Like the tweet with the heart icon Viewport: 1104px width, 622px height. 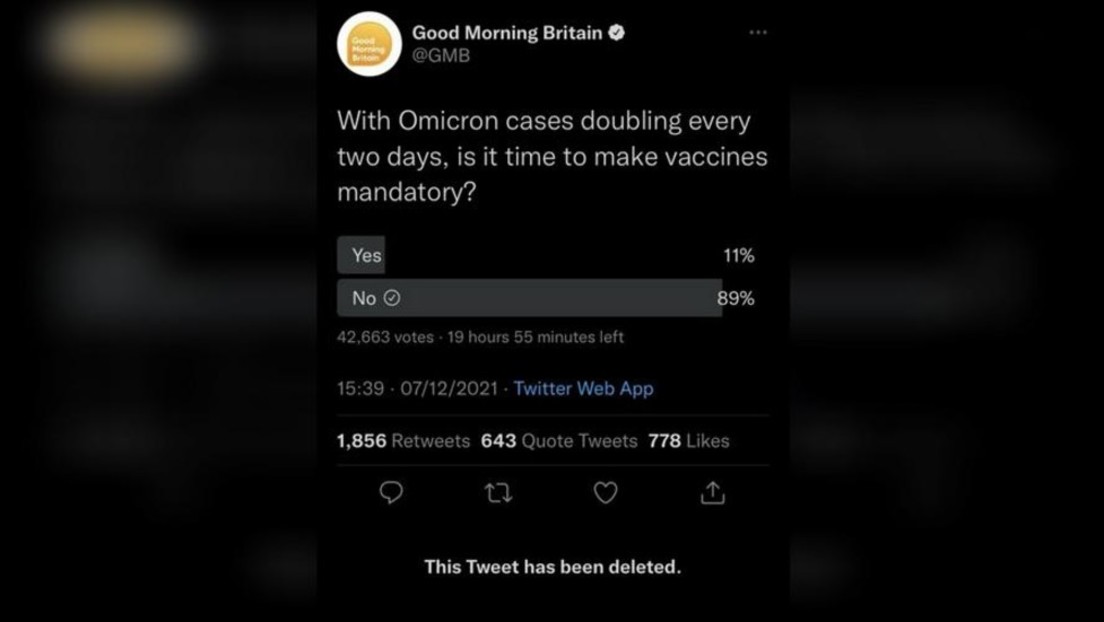[605, 492]
